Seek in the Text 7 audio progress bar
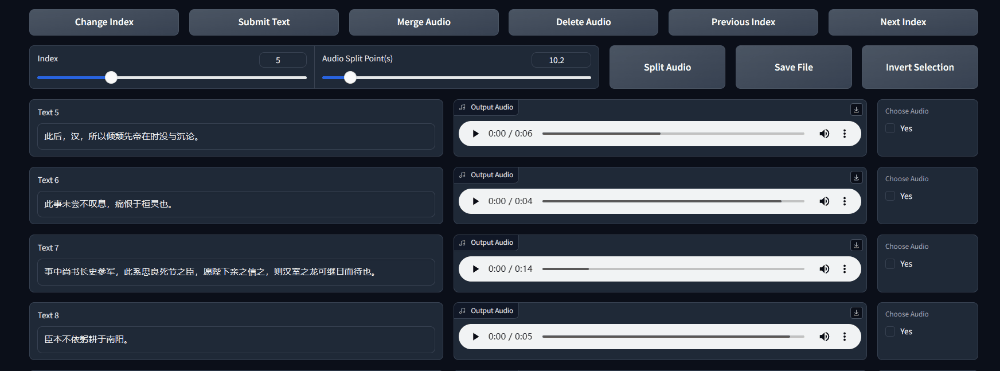 click(x=673, y=269)
